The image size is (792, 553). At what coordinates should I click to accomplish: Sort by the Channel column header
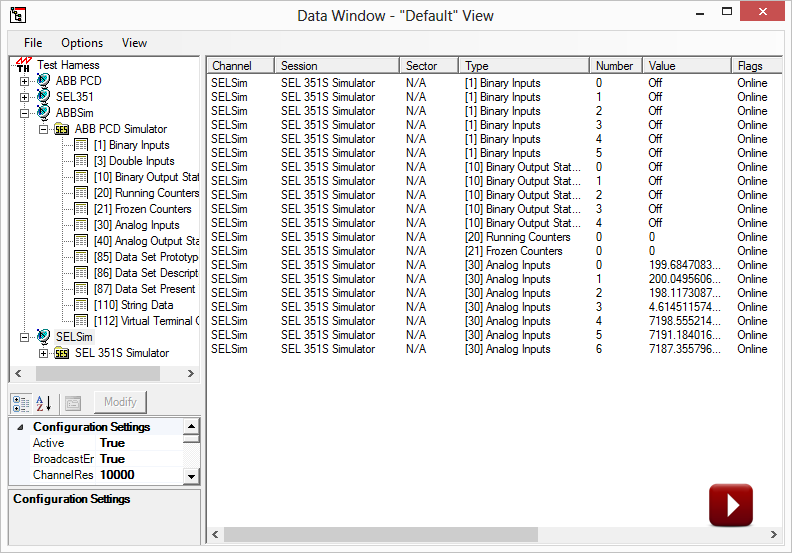(x=240, y=66)
